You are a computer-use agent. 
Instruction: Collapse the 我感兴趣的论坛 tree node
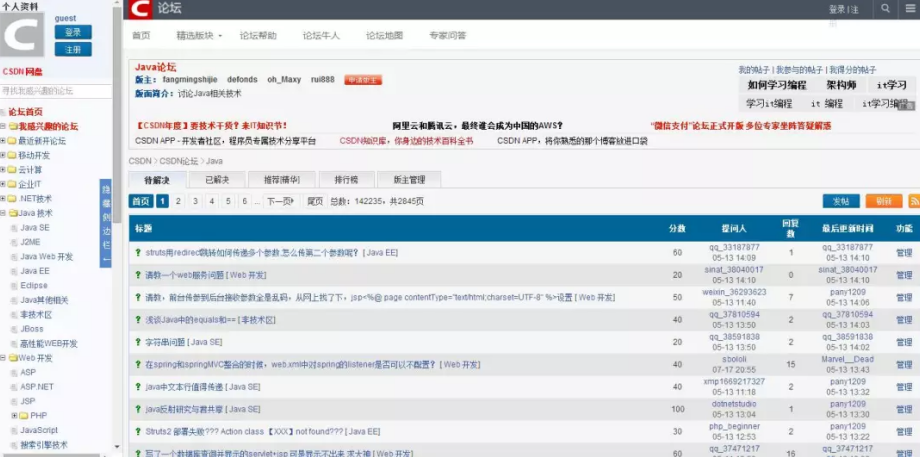coord(3,126)
